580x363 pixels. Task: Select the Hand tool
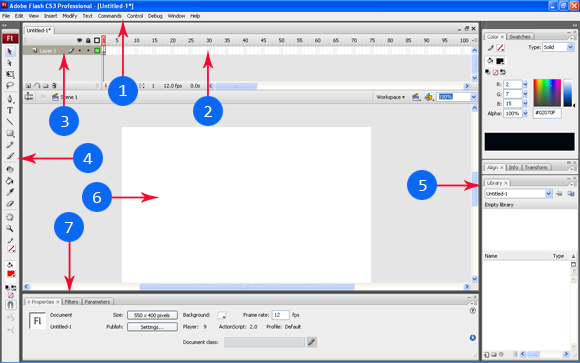tap(10, 217)
